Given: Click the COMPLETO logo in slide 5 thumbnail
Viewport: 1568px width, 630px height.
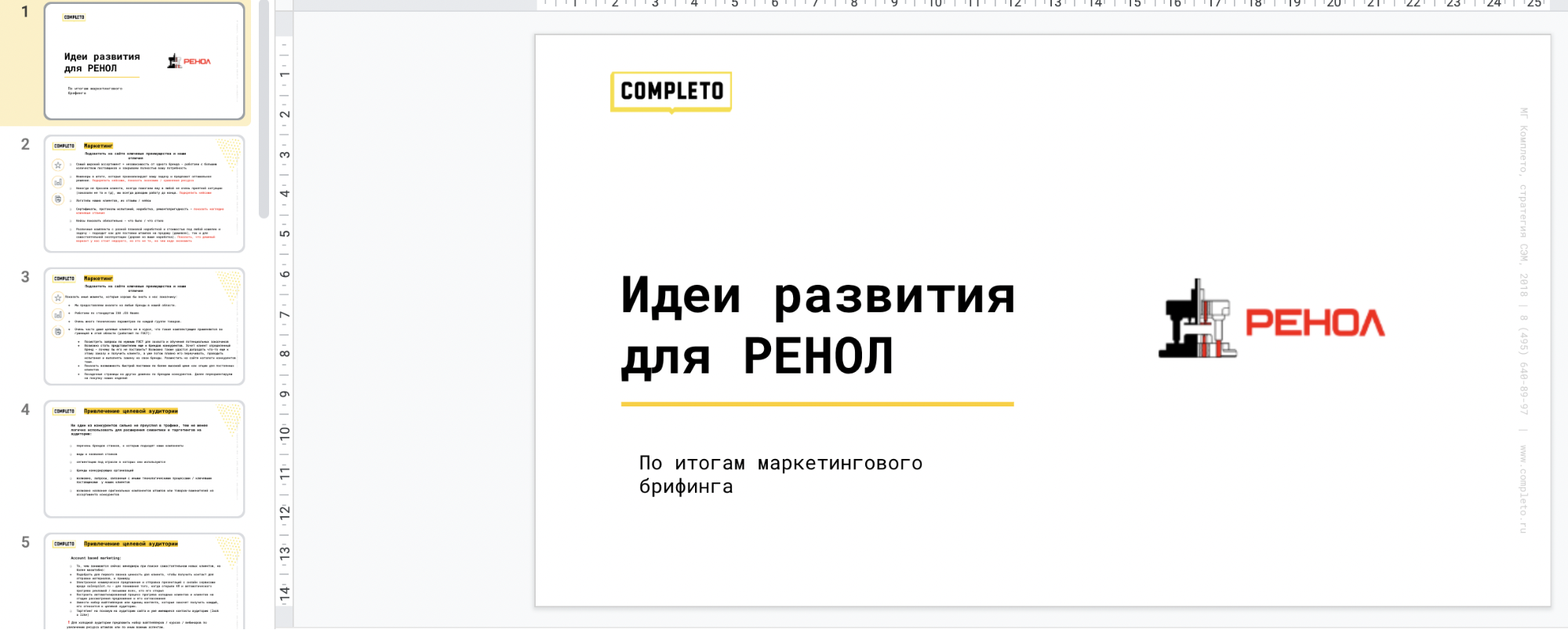Looking at the screenshot, I should click(64, 544).
